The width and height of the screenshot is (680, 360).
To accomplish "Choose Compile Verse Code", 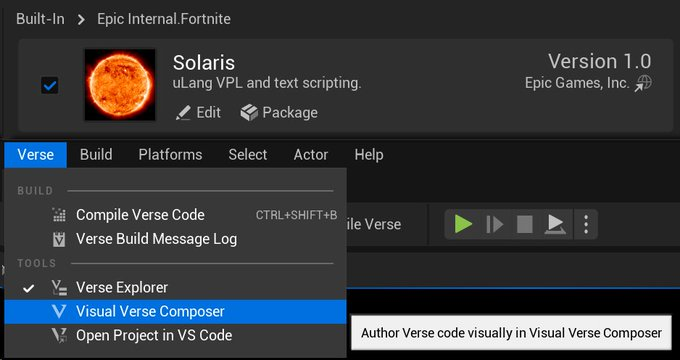I will 175,215.
